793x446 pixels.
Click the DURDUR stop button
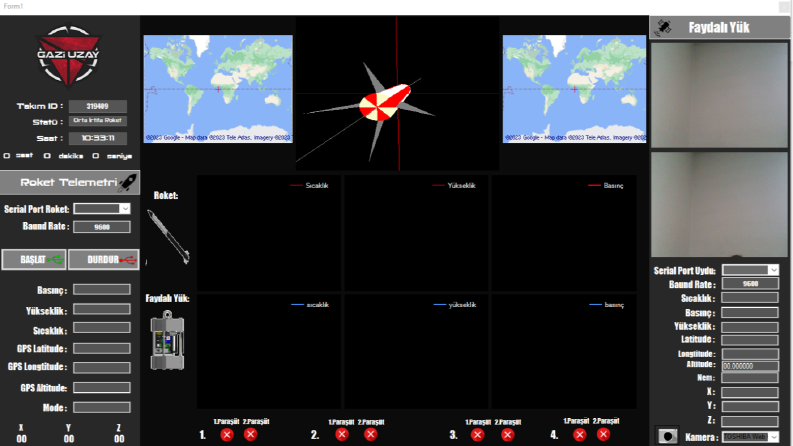click(104, 259)
